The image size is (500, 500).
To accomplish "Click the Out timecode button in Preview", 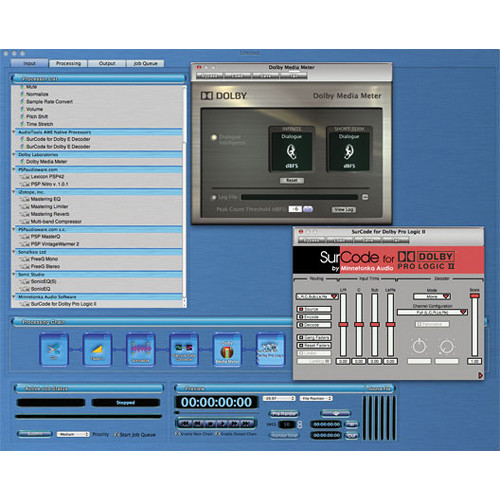I will (352, 435).
